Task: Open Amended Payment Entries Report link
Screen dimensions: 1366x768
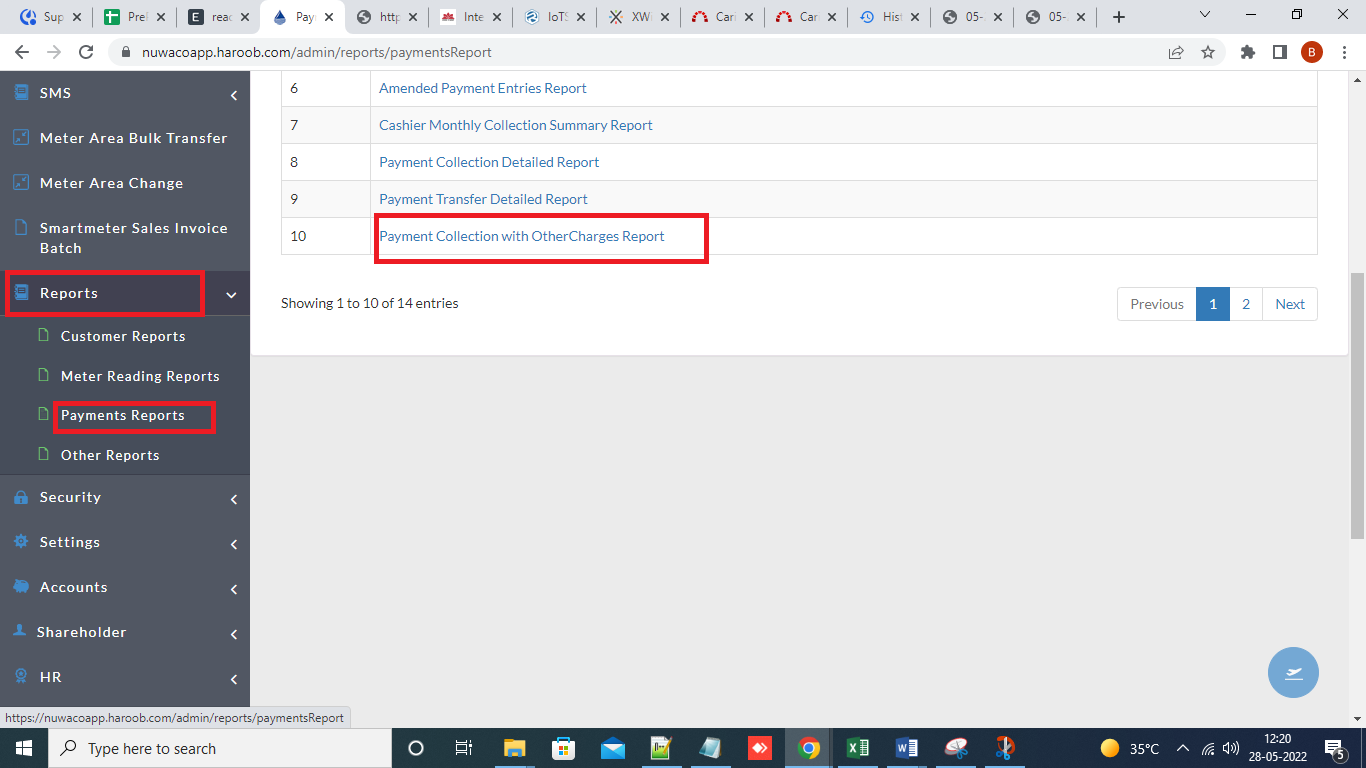Action: click(483, 88)
